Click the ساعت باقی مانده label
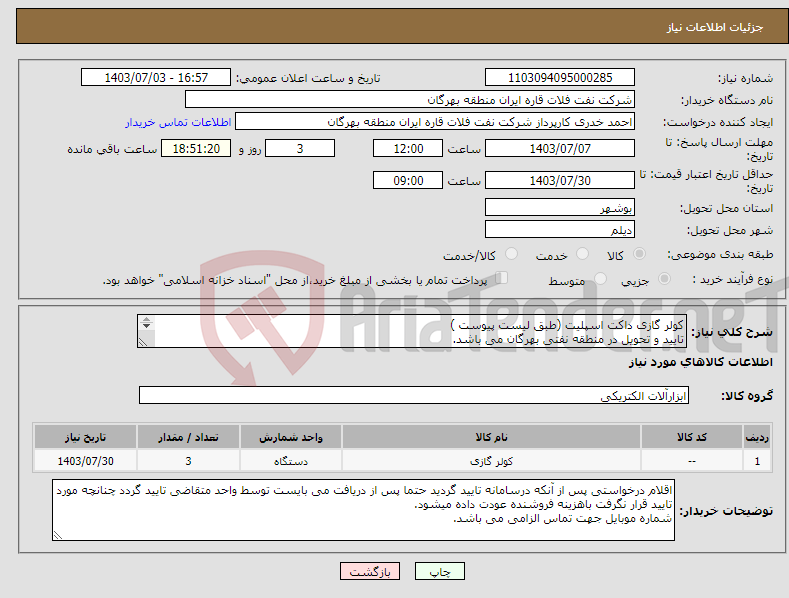Viewport: 789px width, 598px height. (112, 150)
